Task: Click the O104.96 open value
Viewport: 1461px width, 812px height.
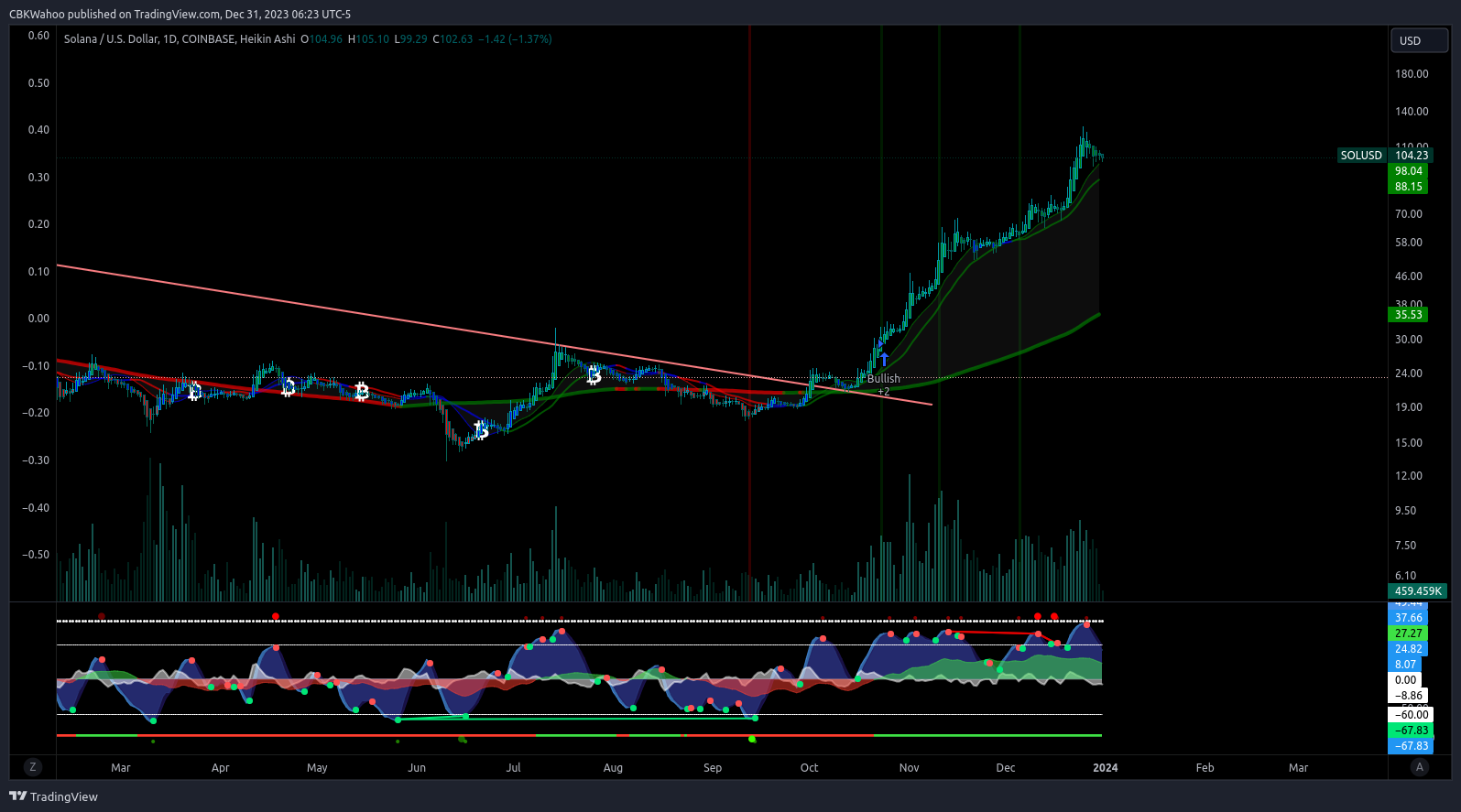Action: pos(322,39)
